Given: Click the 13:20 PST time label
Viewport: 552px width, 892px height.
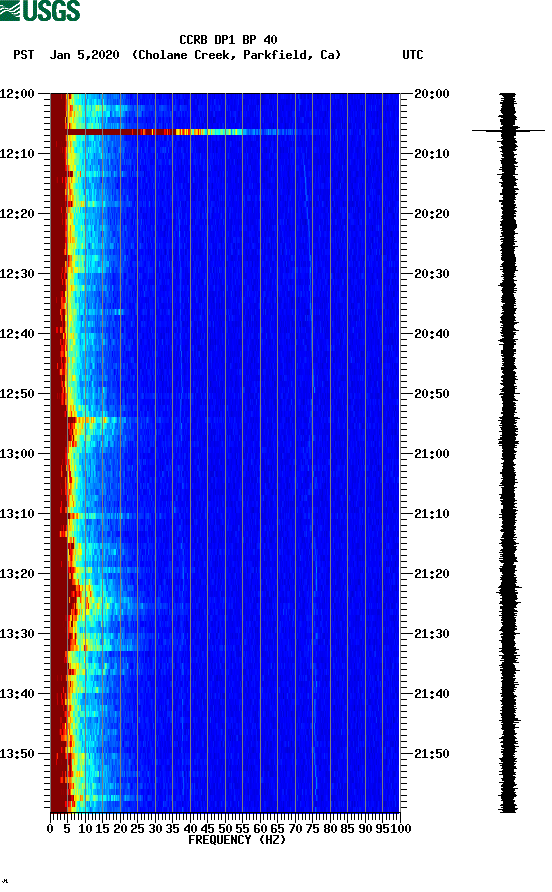Looking at the screenshot, I should pyautogui.click(x=17, y=574).
